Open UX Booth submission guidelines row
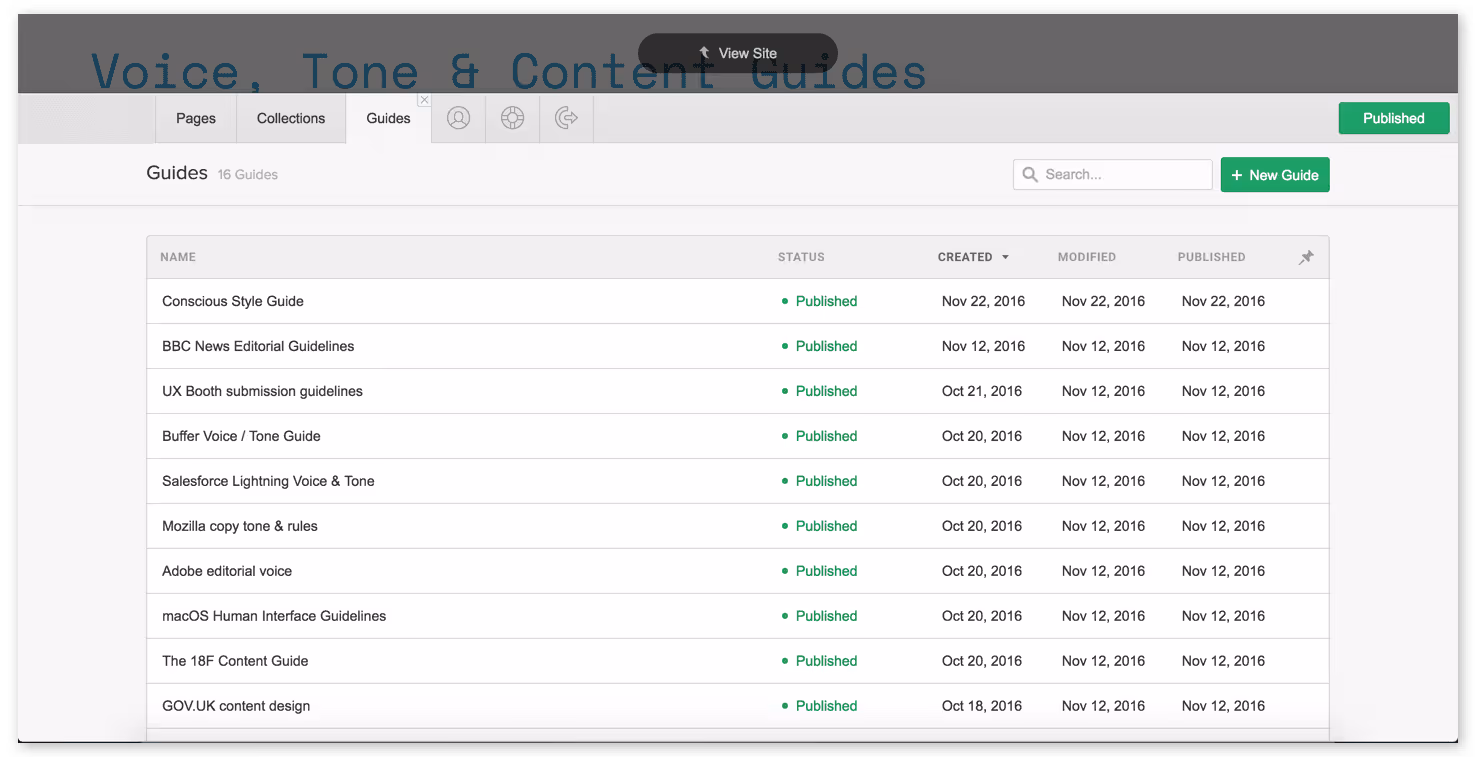 tap(738, 391)
